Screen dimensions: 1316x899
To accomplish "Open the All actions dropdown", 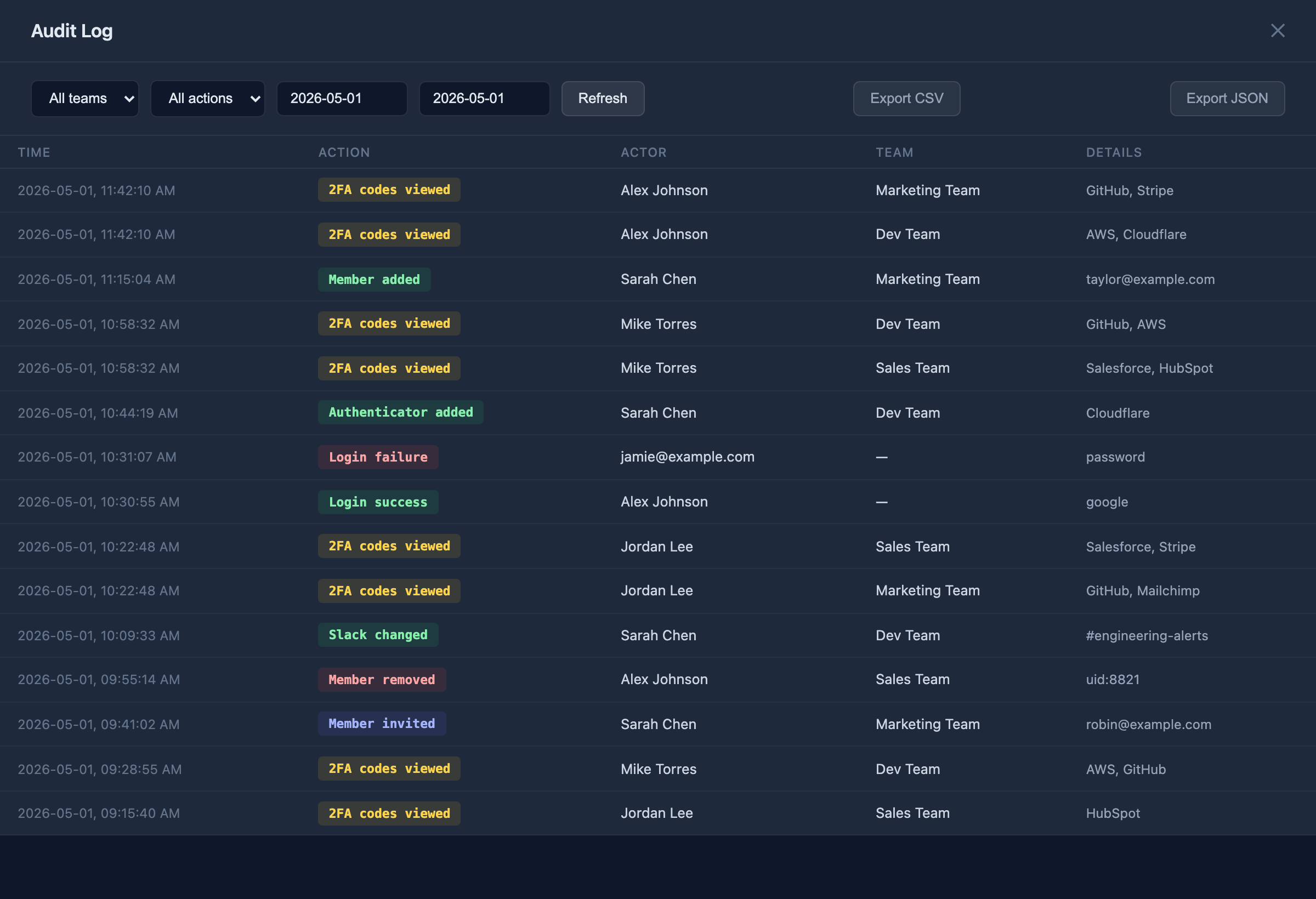I will tap(208, 99).
